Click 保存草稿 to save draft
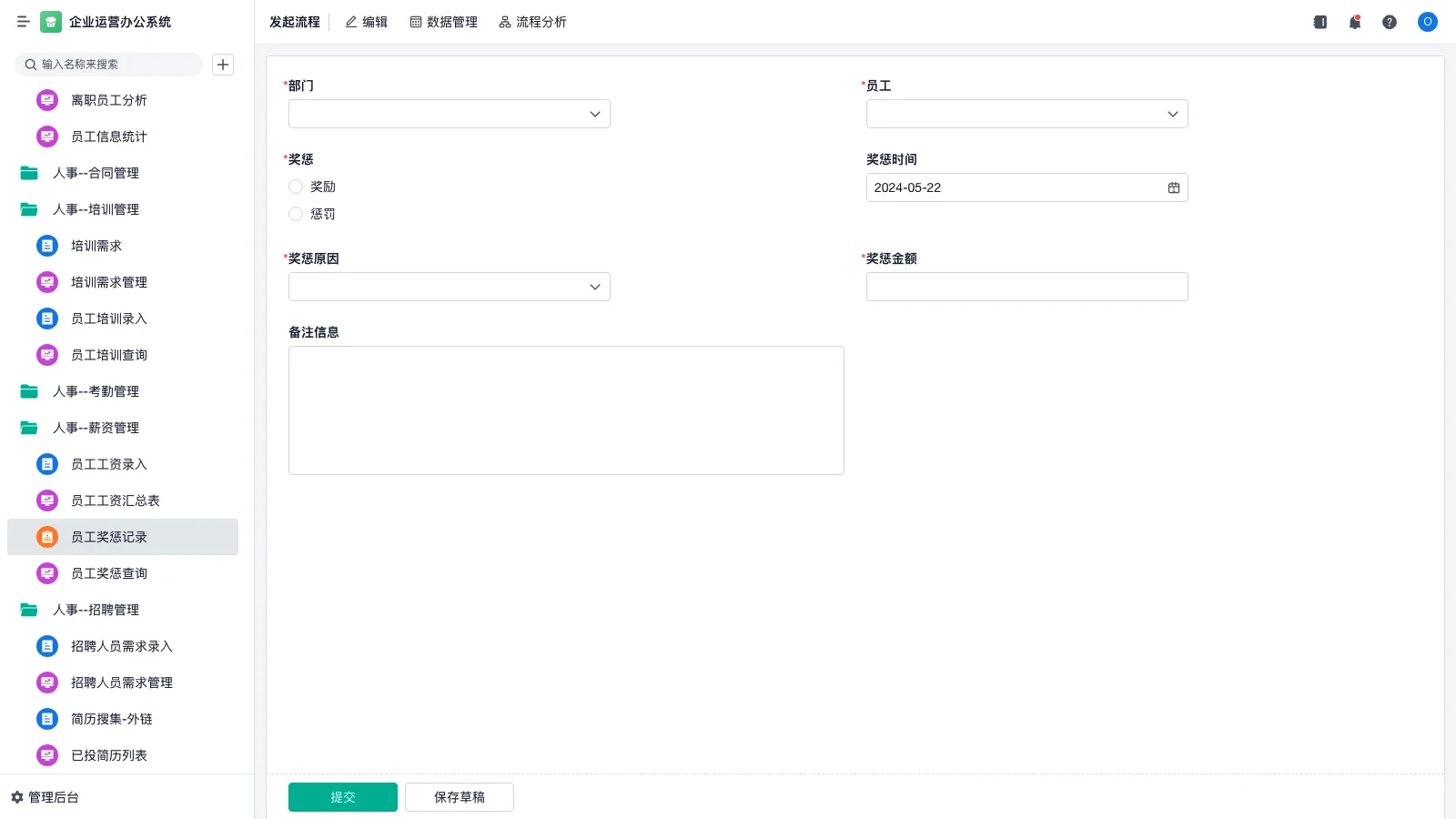The width and height of the screenshot is (1456, 819). [459, 796]
